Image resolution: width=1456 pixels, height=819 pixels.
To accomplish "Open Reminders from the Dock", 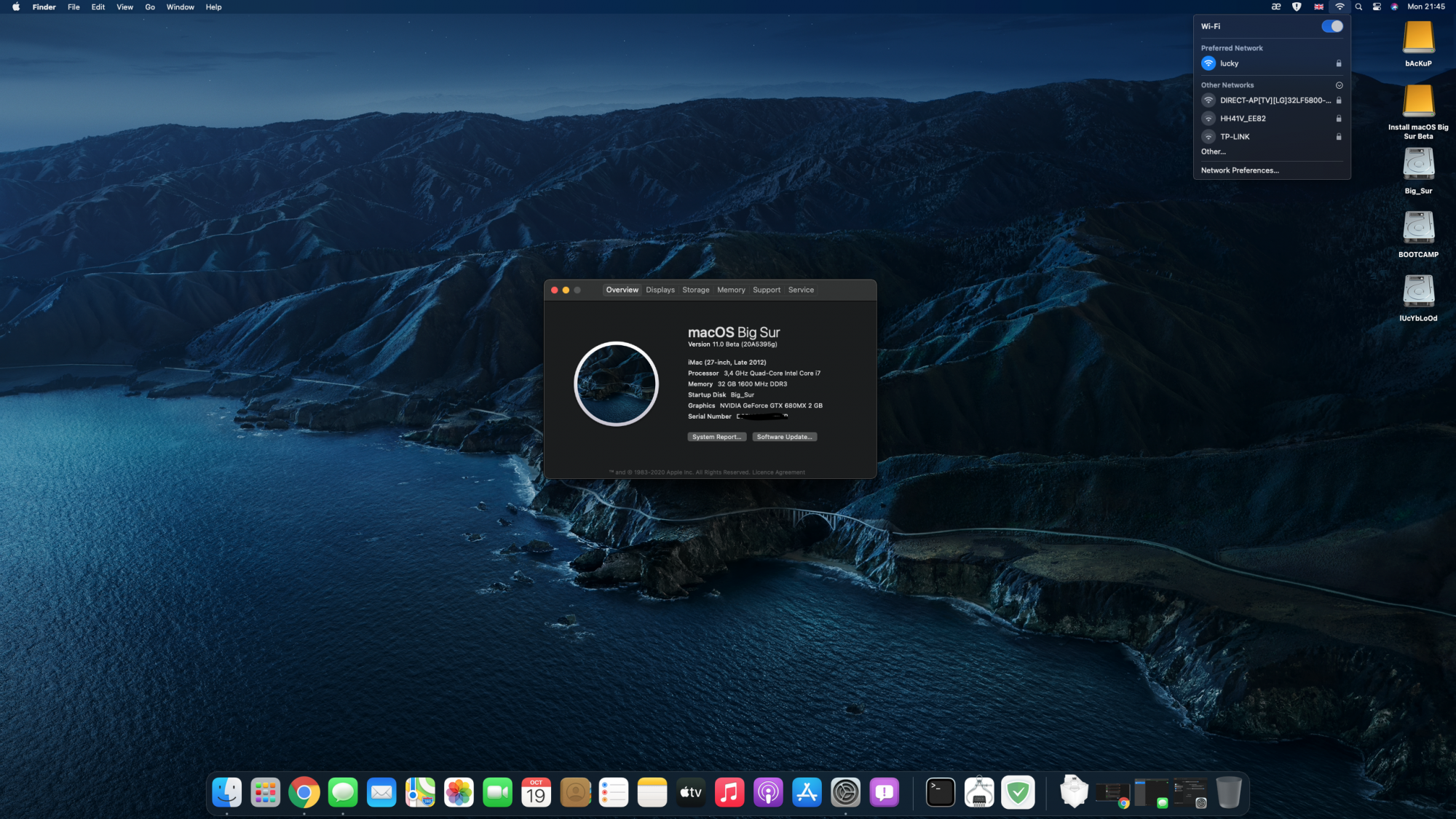I will [614, 793].
